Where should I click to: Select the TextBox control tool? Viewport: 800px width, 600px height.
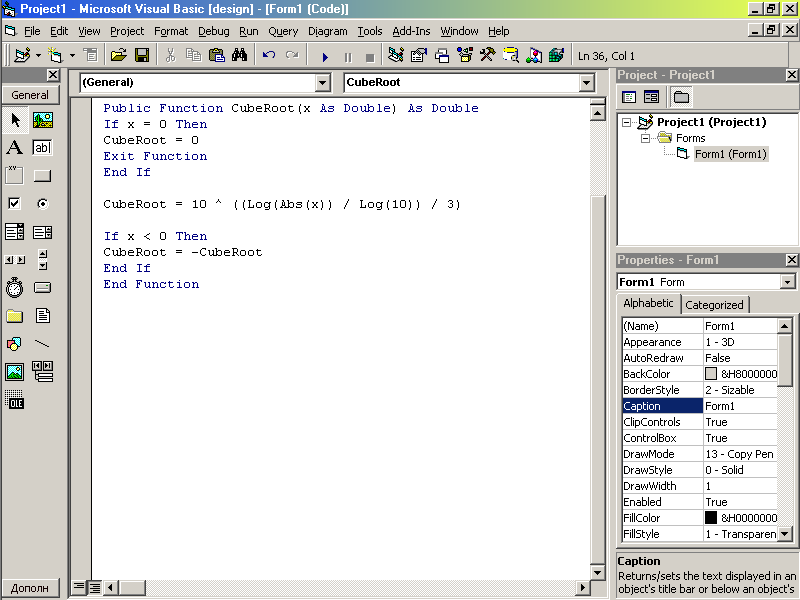point(42,148)
